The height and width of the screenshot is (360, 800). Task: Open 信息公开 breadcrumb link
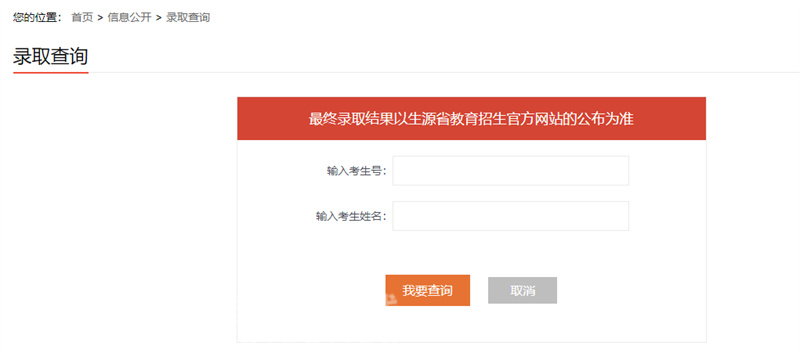pyautogui.click(x=130, y=18)
